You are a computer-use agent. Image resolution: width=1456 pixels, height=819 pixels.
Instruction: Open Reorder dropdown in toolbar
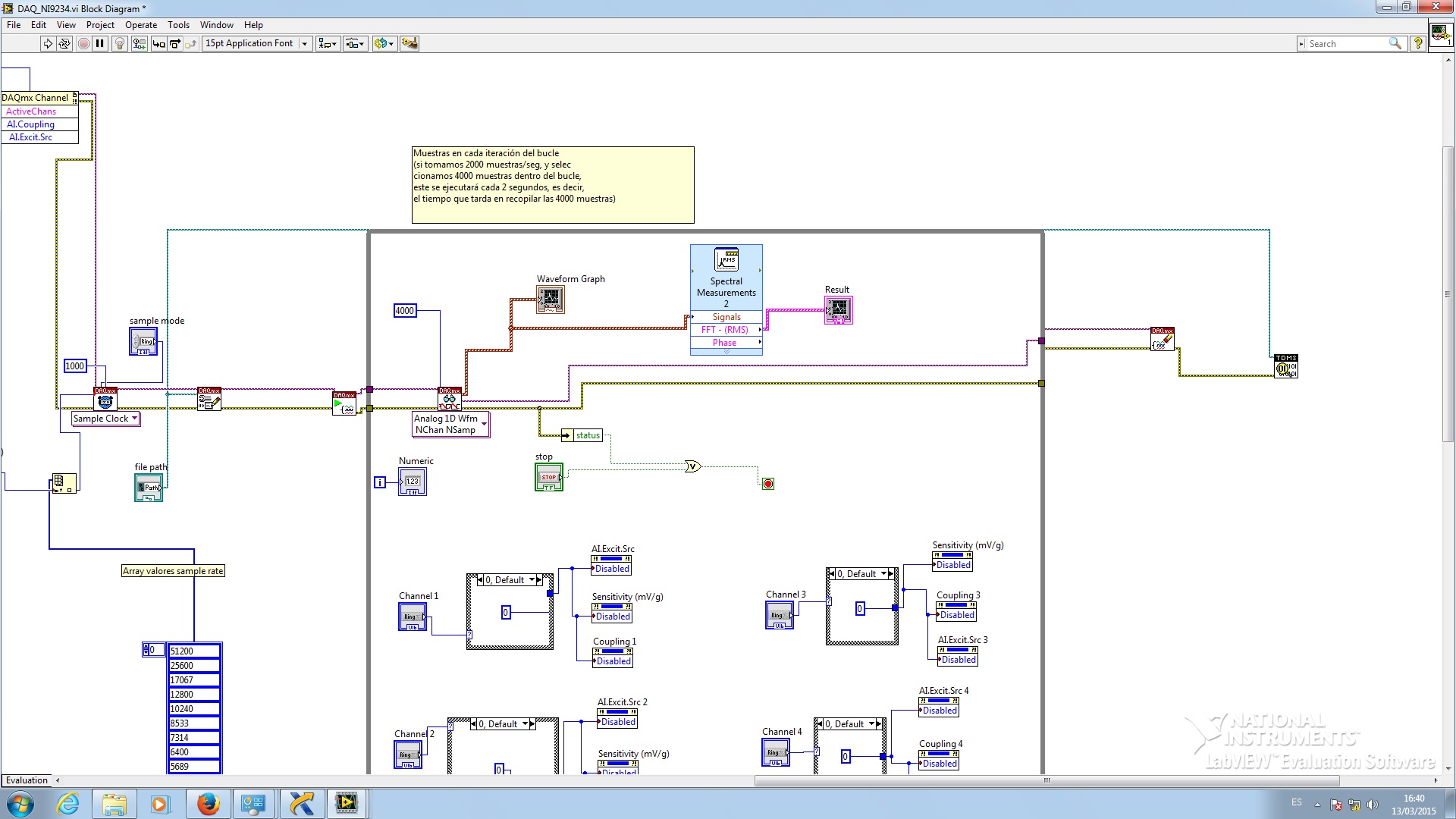(x=384, y=44)
